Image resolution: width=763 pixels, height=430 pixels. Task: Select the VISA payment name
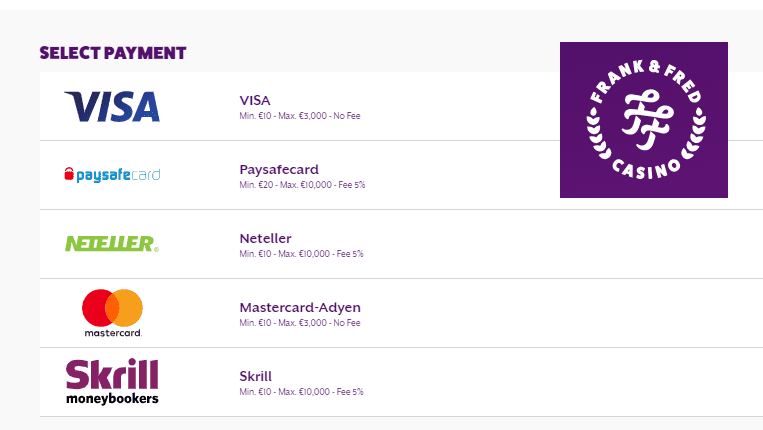tap(255, 100)
